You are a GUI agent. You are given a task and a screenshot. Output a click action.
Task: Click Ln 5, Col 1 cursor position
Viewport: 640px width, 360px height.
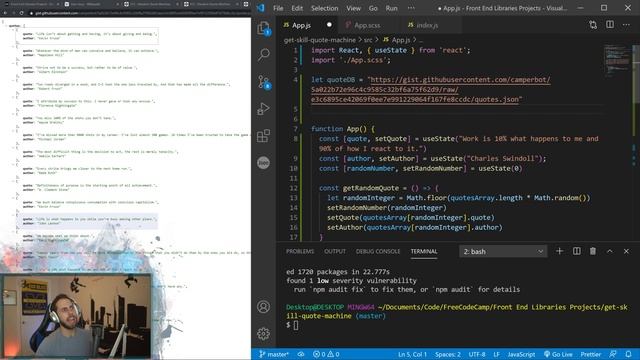(412, 354)
